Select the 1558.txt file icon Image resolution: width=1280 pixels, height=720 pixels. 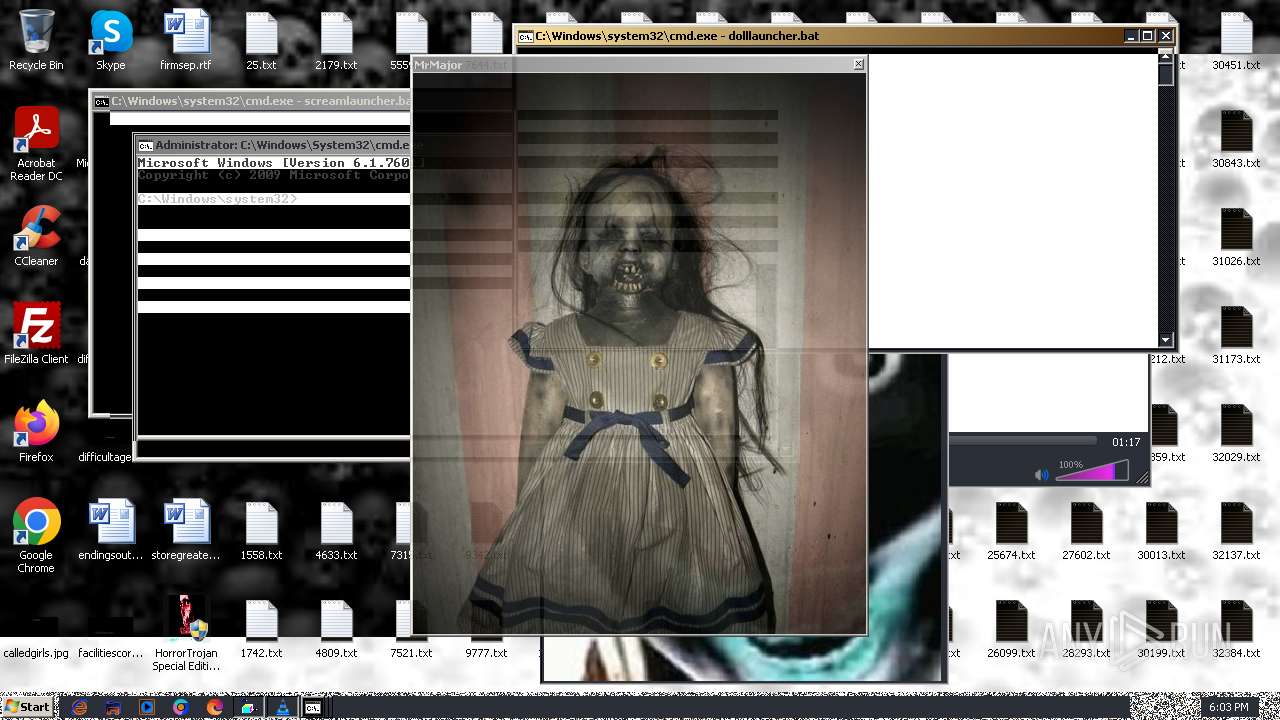(261, 530)
